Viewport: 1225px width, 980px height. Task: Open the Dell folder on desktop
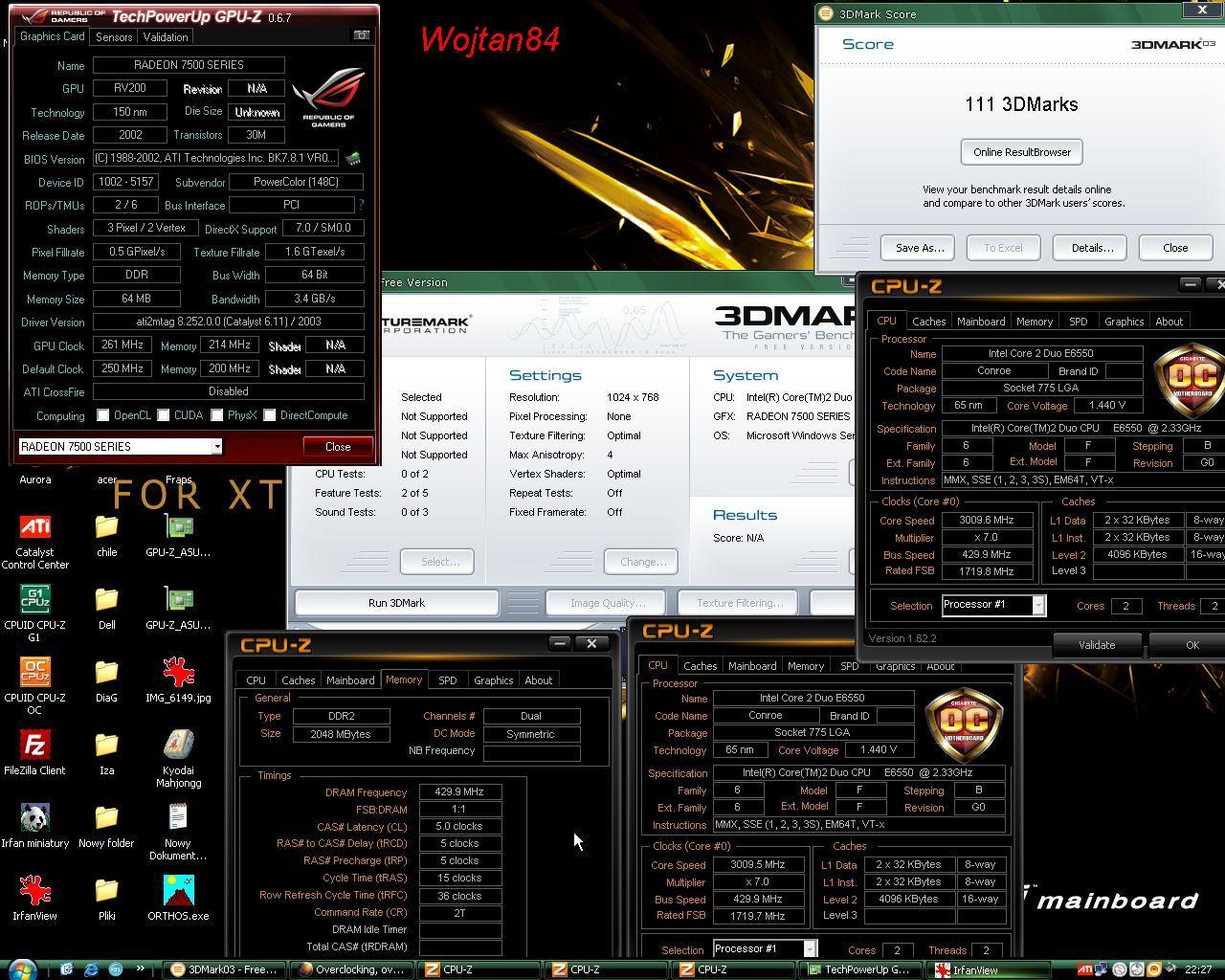click(106, 608)
